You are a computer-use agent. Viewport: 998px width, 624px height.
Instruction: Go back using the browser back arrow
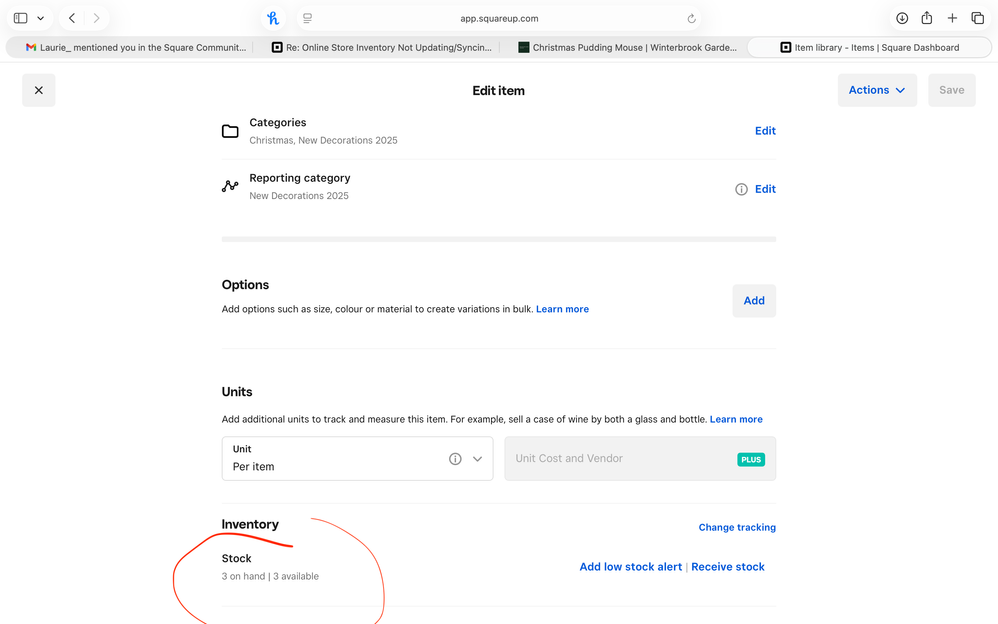click(72, 18)
